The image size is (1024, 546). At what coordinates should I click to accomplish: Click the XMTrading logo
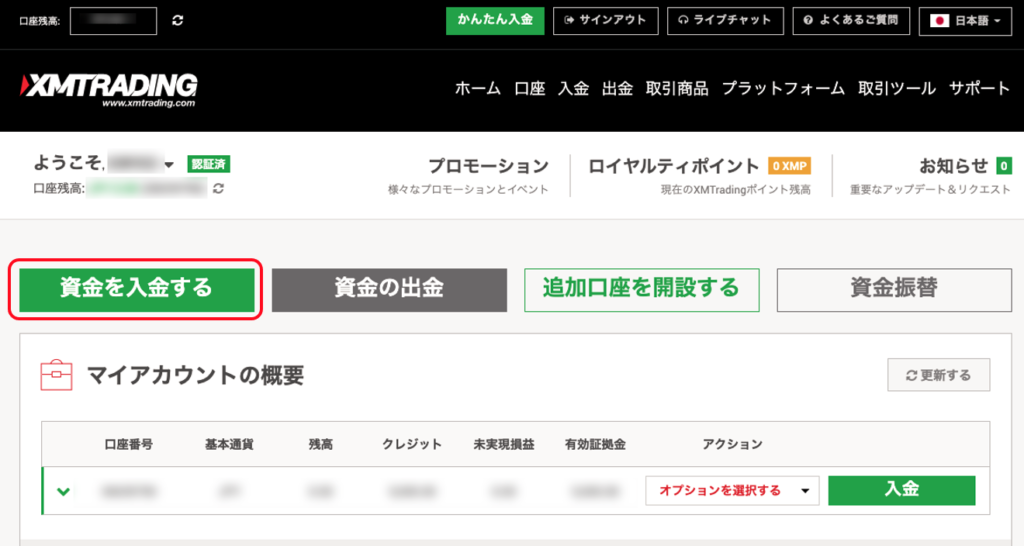click(109, 90)
